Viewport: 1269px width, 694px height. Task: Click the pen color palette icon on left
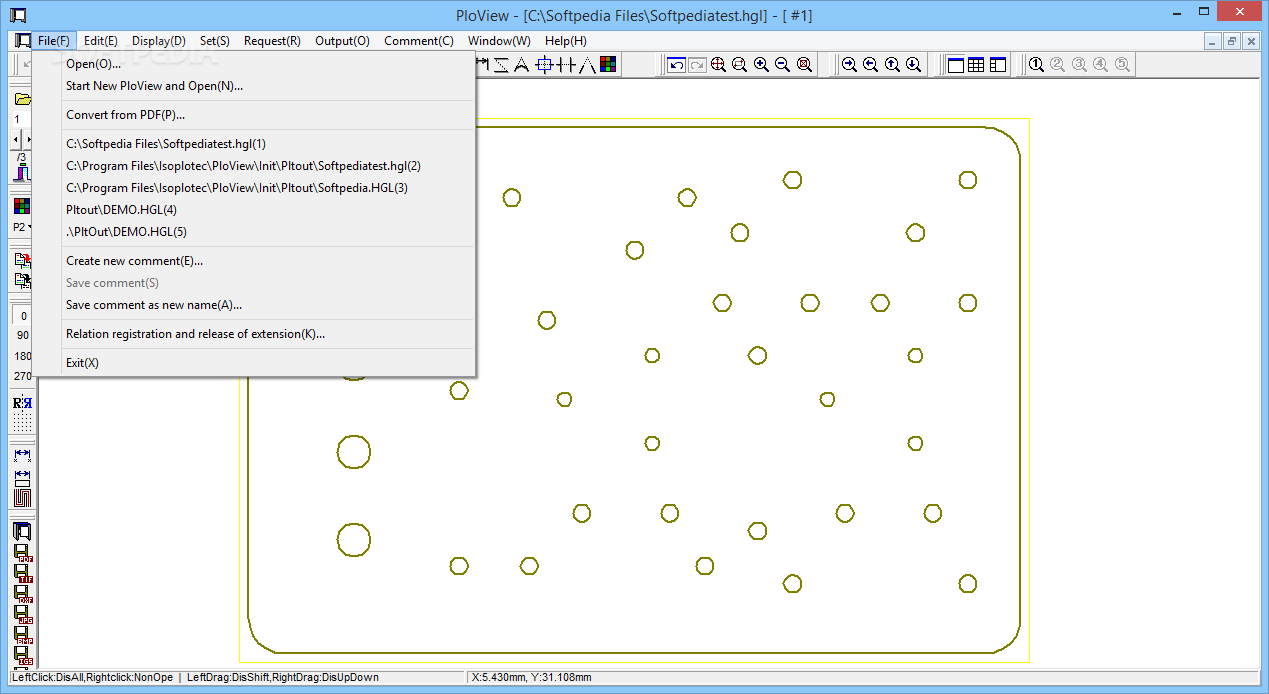22,206
